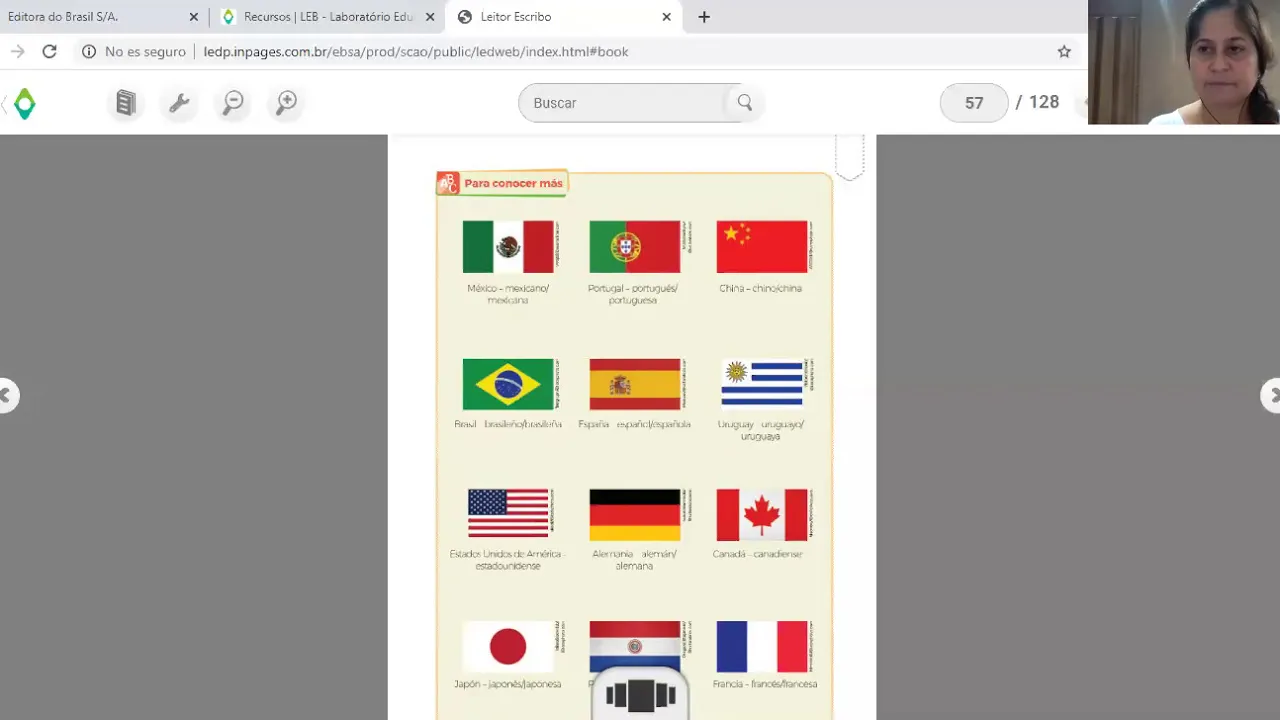Image resolution: width=1280 pixels, height=720 pixels.
Task: Open the page thumbnails strip button
Action: coord(641,695)
